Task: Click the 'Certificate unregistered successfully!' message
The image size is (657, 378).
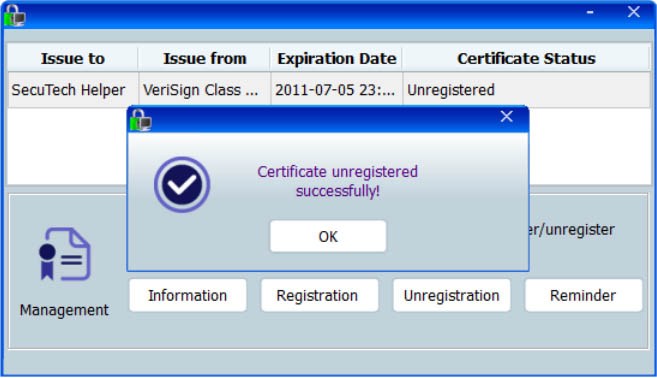Action: 337,181
